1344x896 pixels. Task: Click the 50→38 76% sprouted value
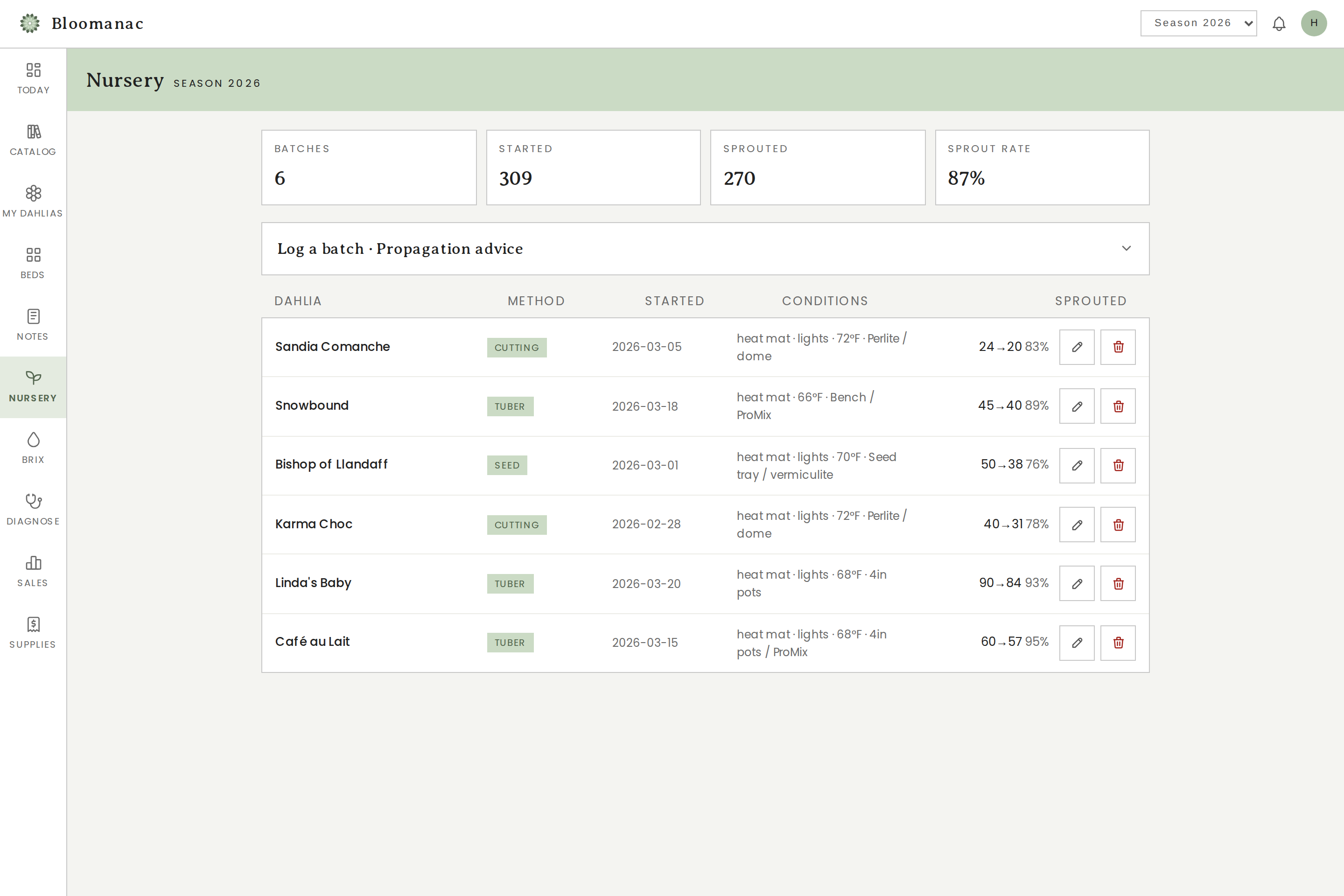(x=1015, y=465)
